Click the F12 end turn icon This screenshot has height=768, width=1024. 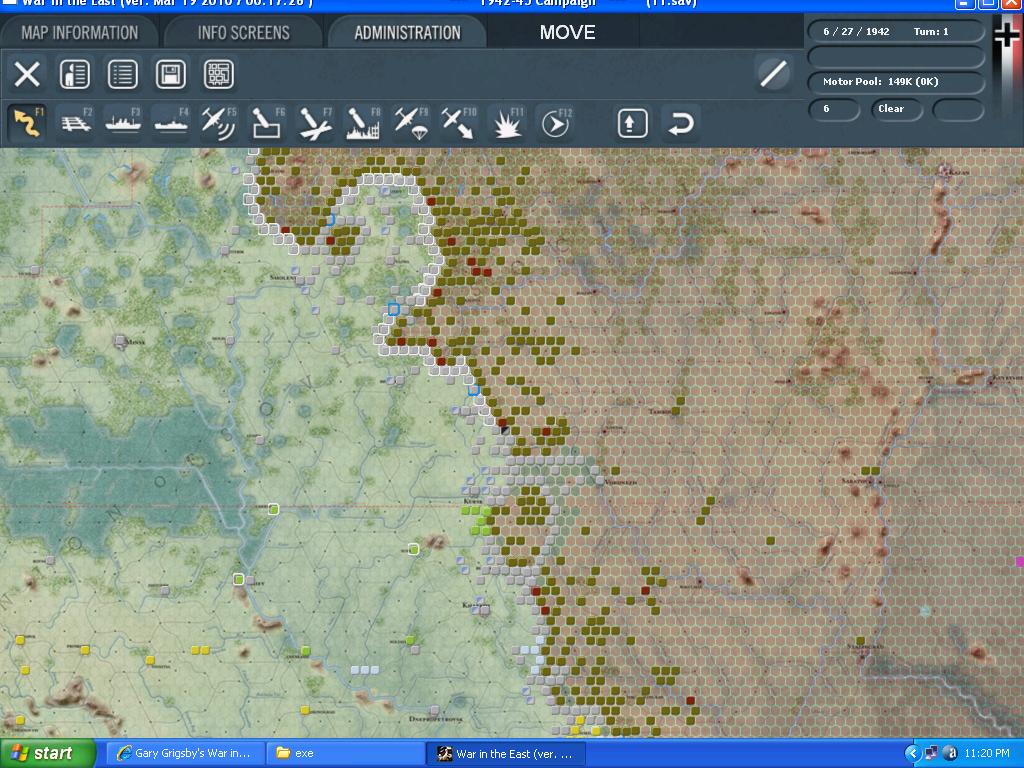[x=555, y=123]
